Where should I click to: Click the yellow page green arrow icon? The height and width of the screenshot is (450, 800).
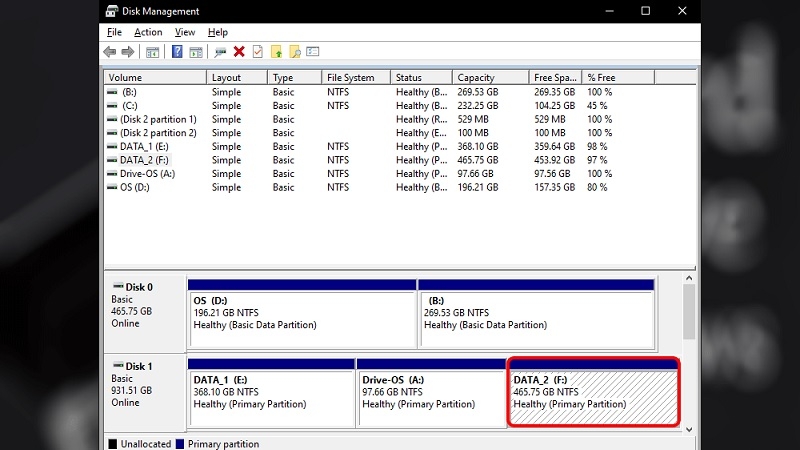[277, 52]
